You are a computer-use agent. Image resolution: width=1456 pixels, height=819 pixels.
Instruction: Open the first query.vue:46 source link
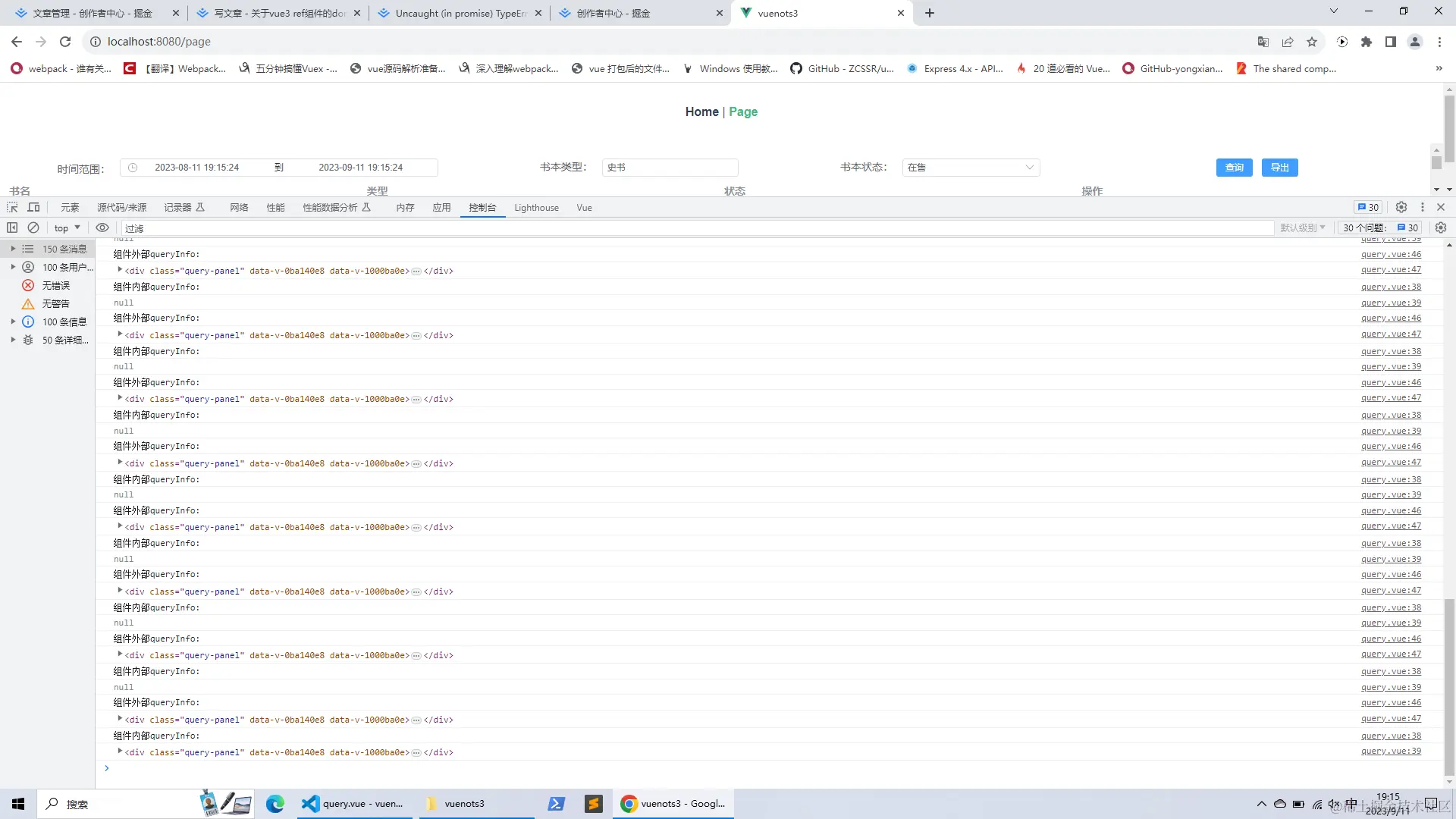(1391, 254)
